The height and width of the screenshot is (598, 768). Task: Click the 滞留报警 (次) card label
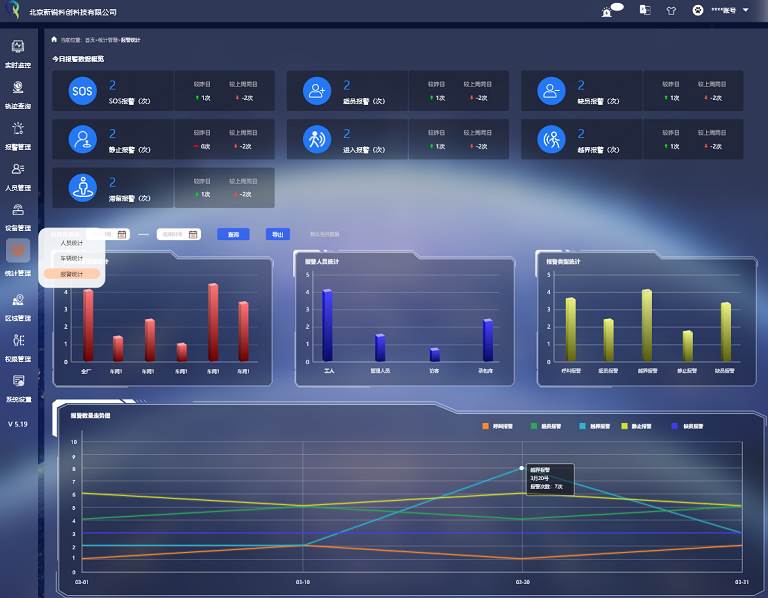pyautogui.click(x=129, y=198)
